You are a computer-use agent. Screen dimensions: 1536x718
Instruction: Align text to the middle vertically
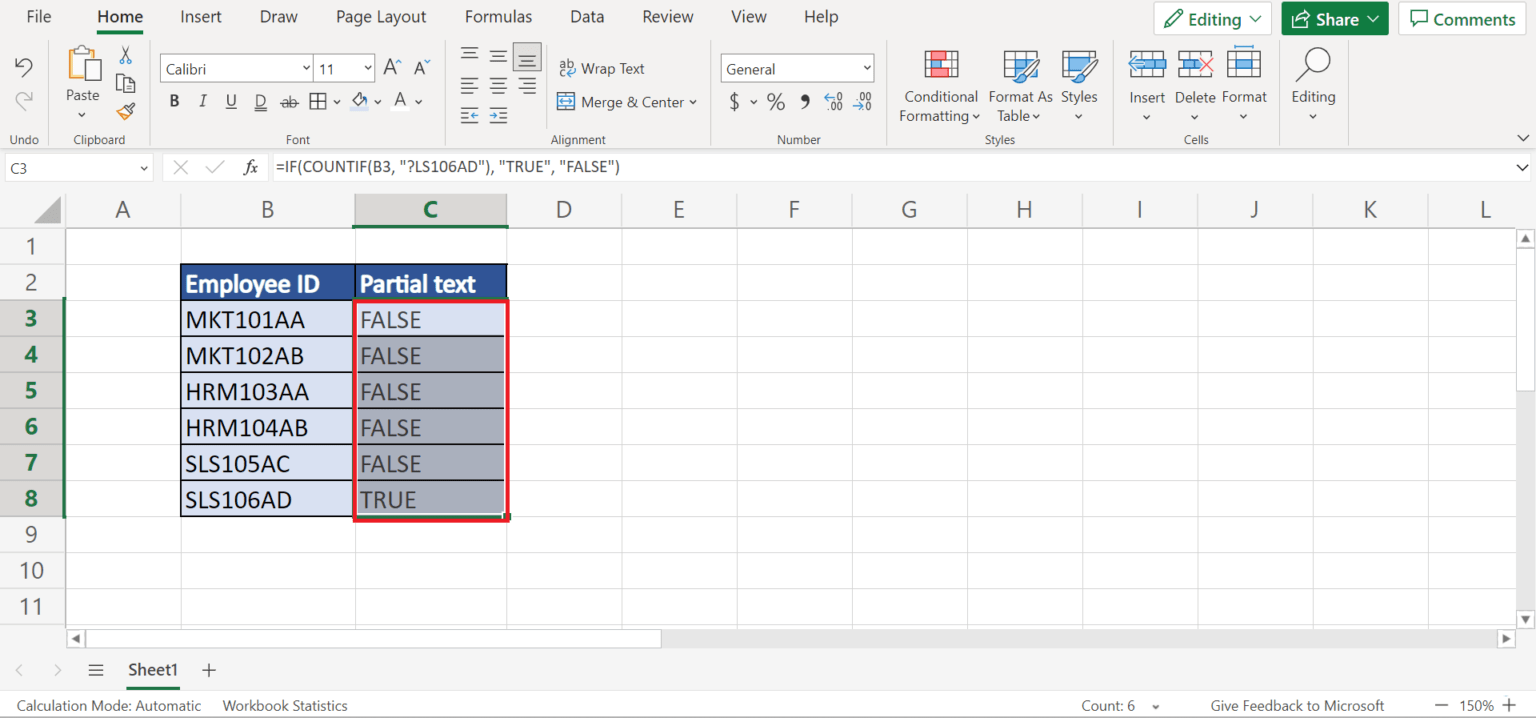click(498, 56)
